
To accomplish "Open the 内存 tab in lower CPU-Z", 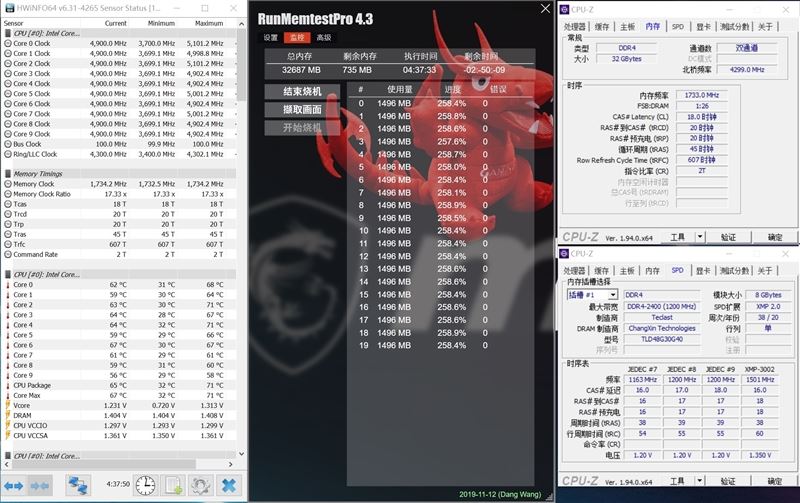I will point(653,271).
